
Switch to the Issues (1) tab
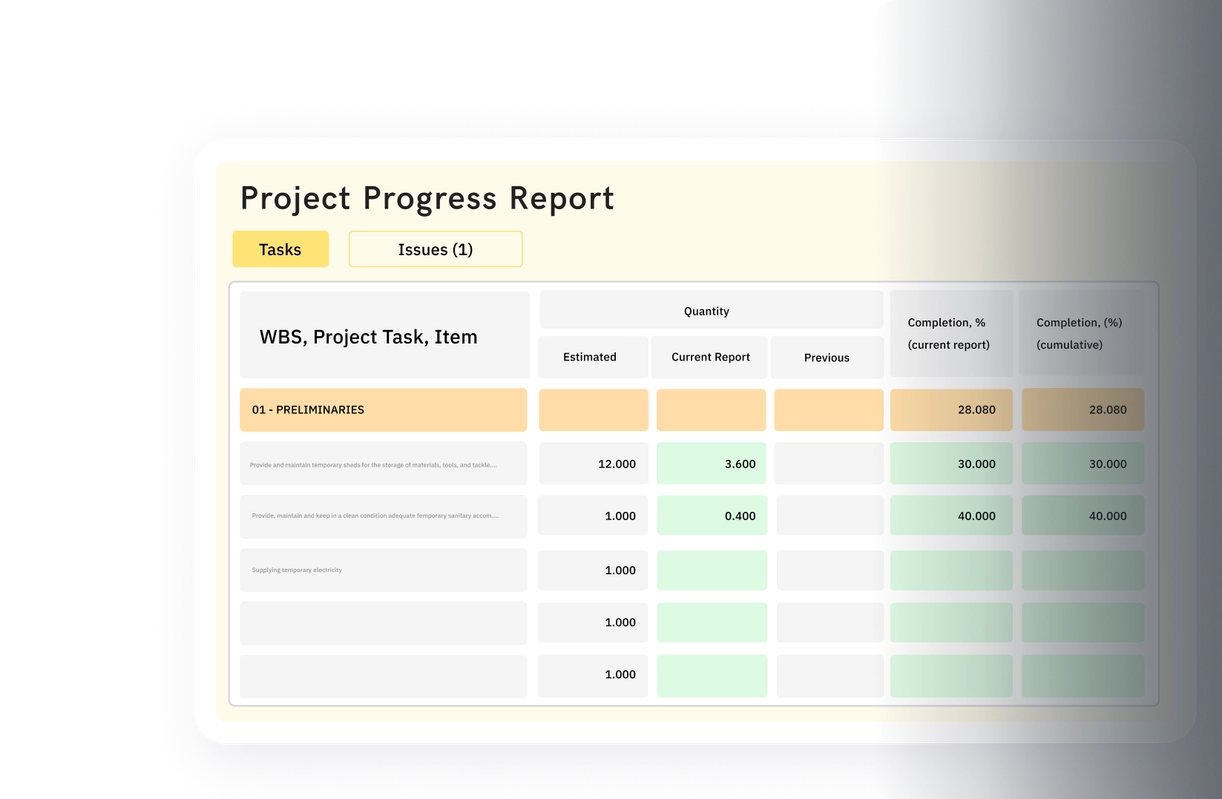[x=435, y=249]
